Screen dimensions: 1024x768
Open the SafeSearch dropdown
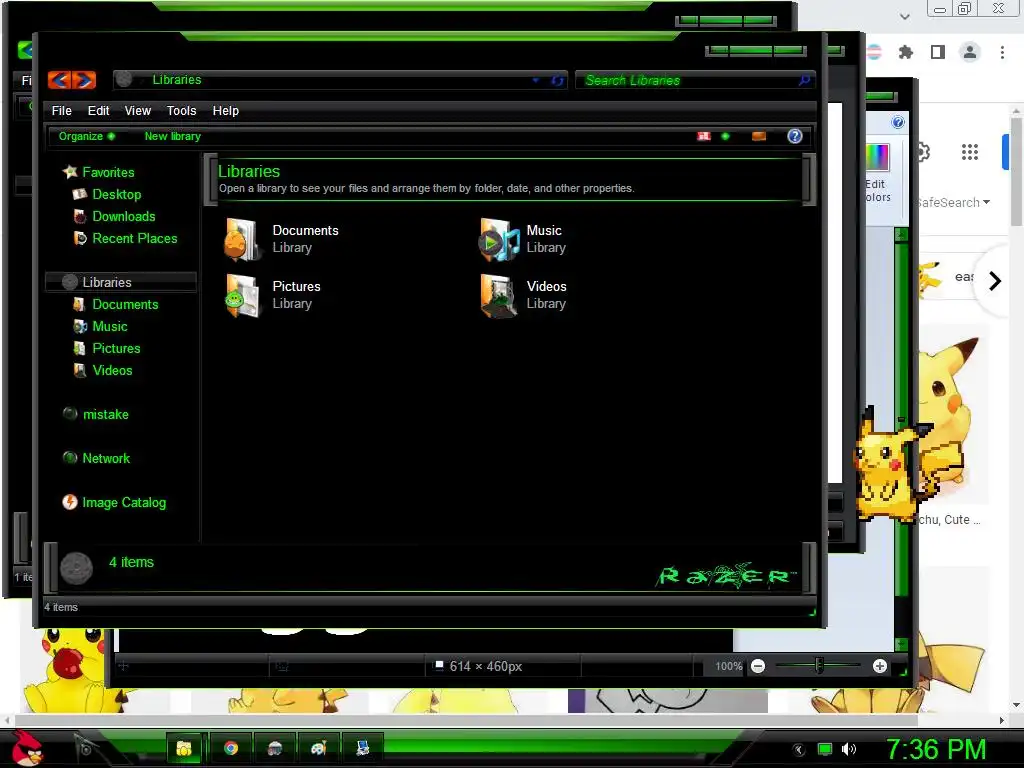pos(953,202)
